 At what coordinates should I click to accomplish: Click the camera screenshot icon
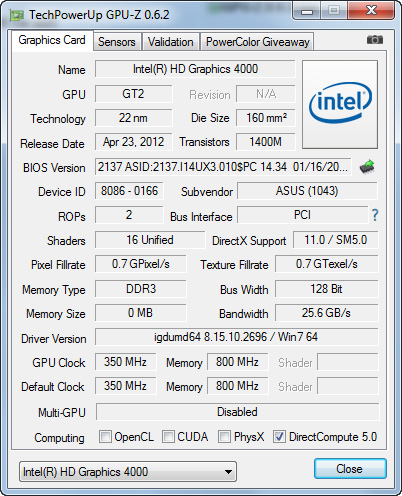(x=375, y=40)
